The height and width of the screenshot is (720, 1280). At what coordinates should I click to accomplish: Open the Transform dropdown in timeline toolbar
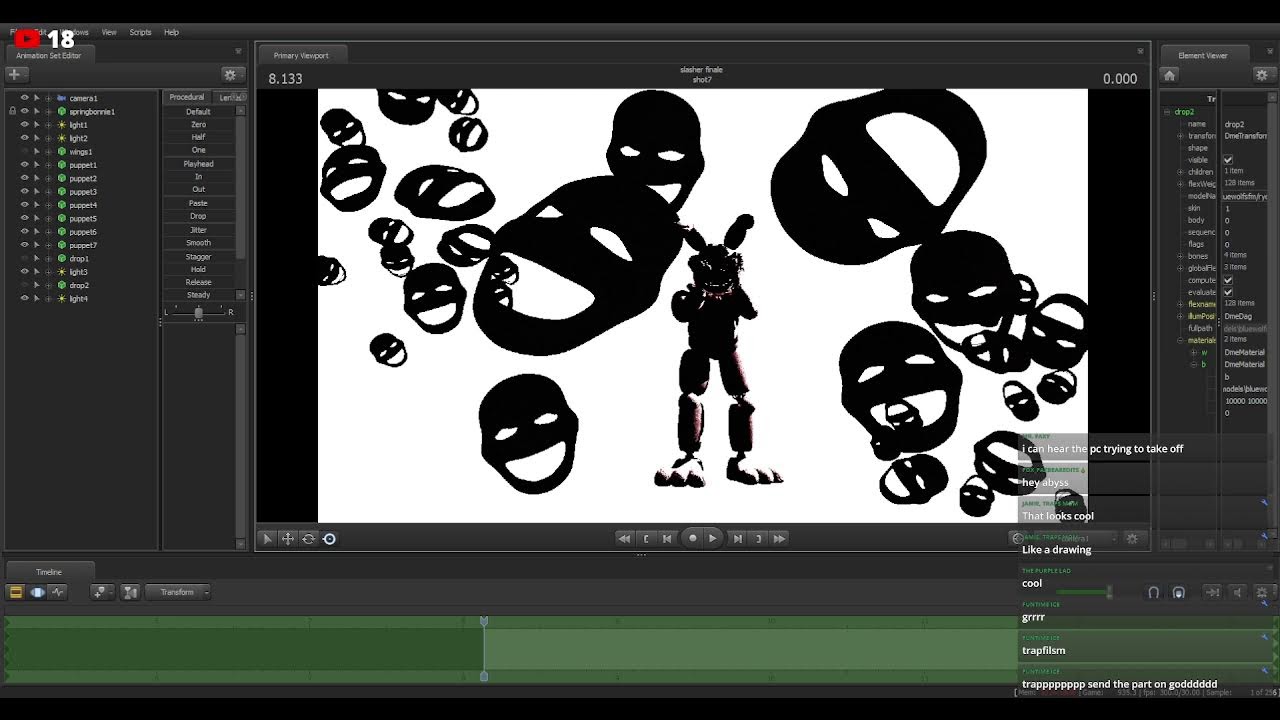pyautogui.click(x=178, y=592)
